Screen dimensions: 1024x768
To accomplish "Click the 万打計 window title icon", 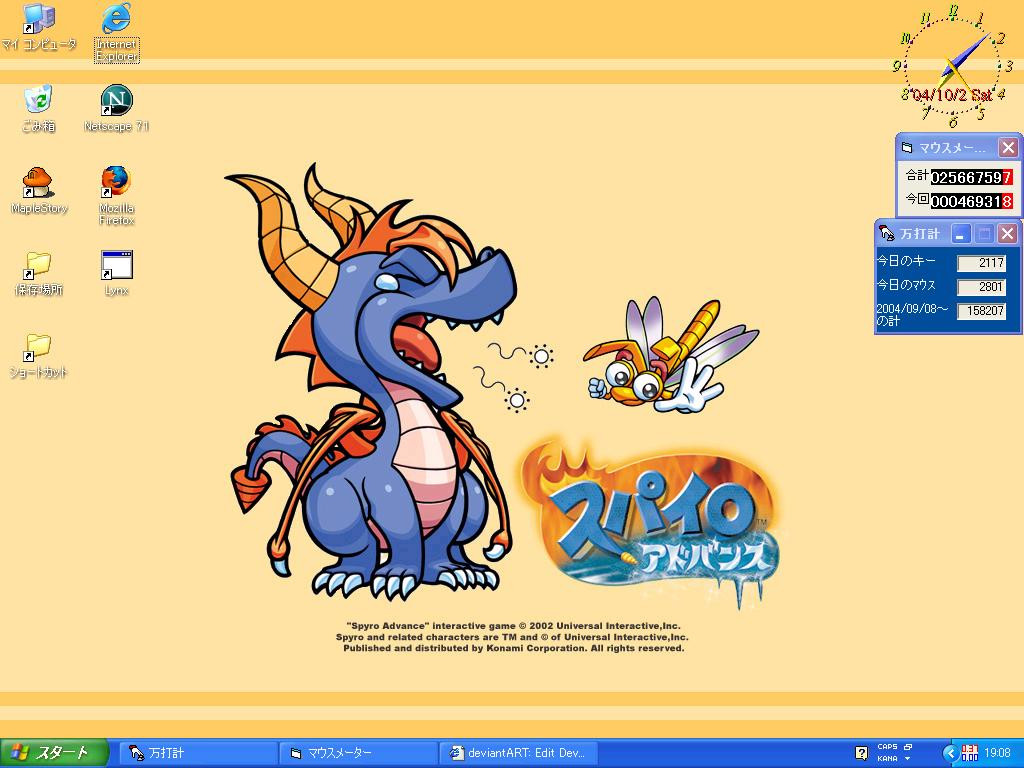I will pyautogui.click(x=886, y=233).
